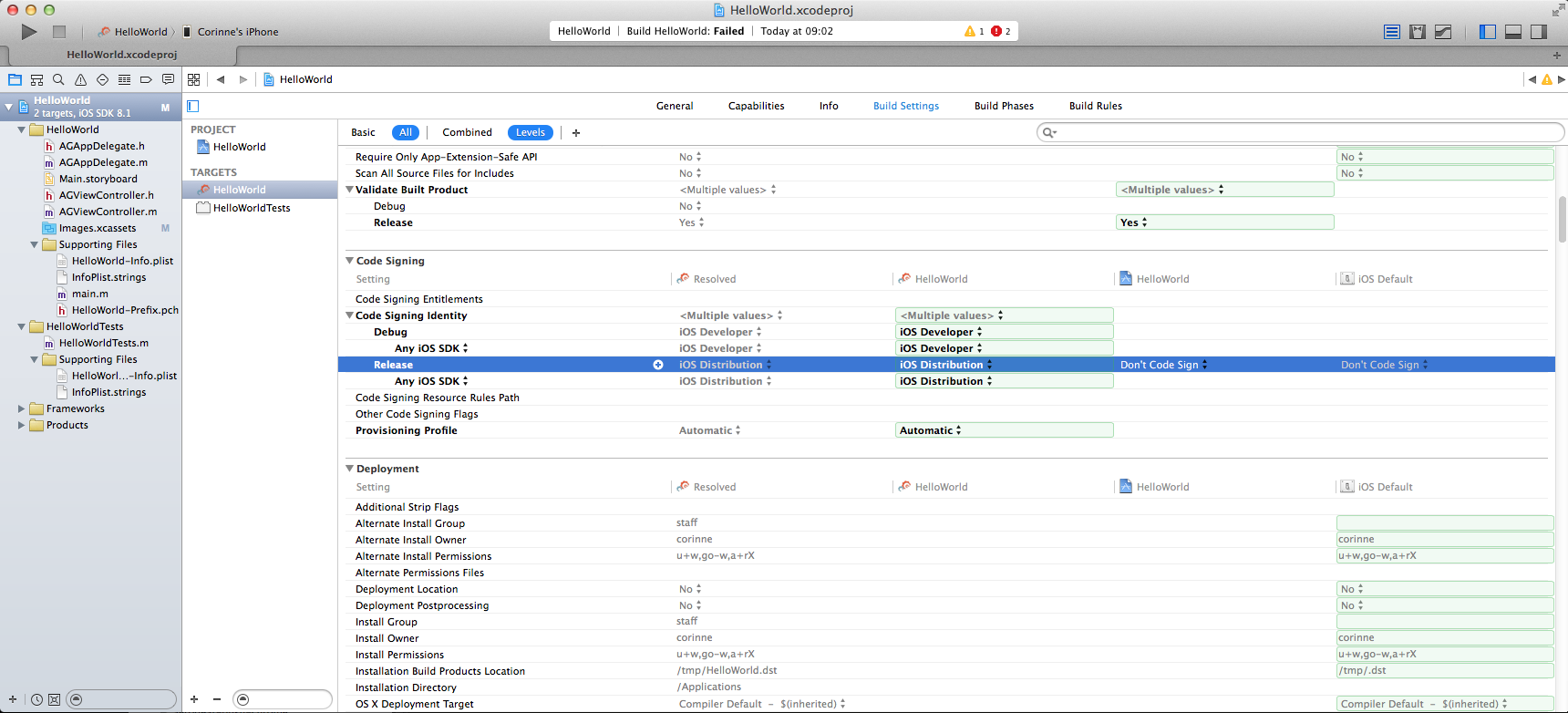The height and width of the screenshot is (713, 1568).
Task: Open related items grid in jump bar
Action: pos(193,79)
